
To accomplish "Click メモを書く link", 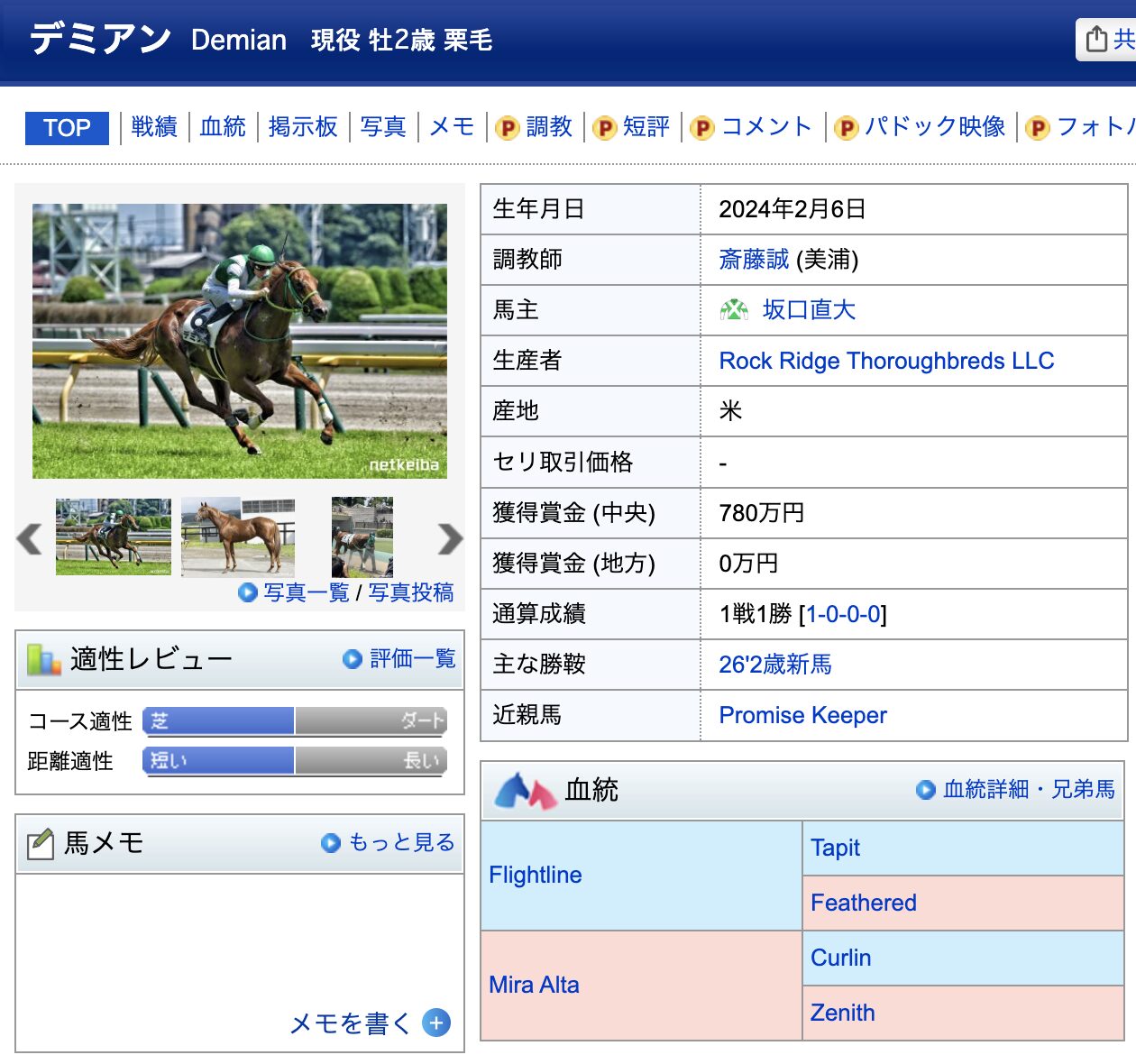I will pyautogui.click(x=350, y=1023).
